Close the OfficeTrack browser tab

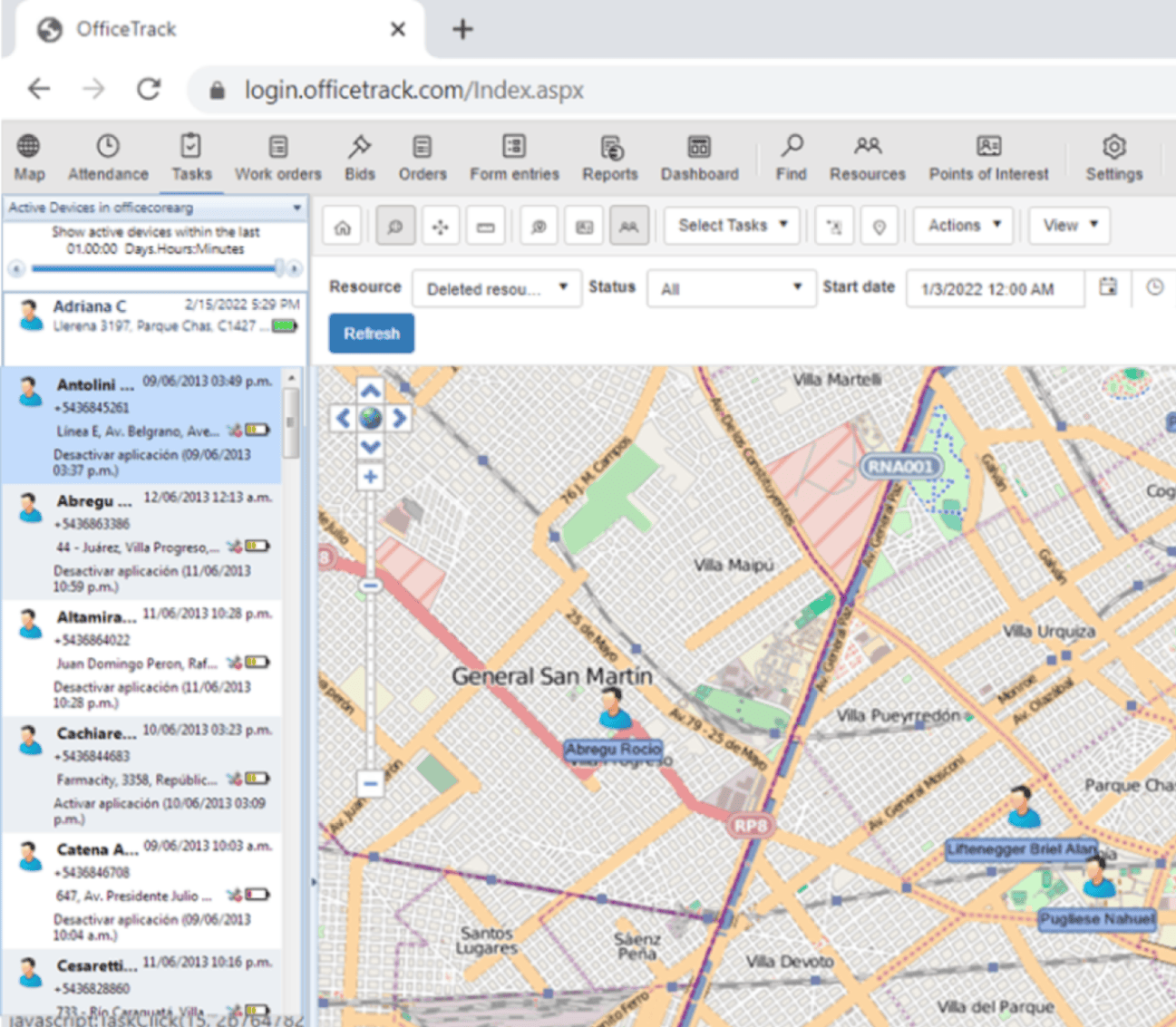[x=397, y=29]
